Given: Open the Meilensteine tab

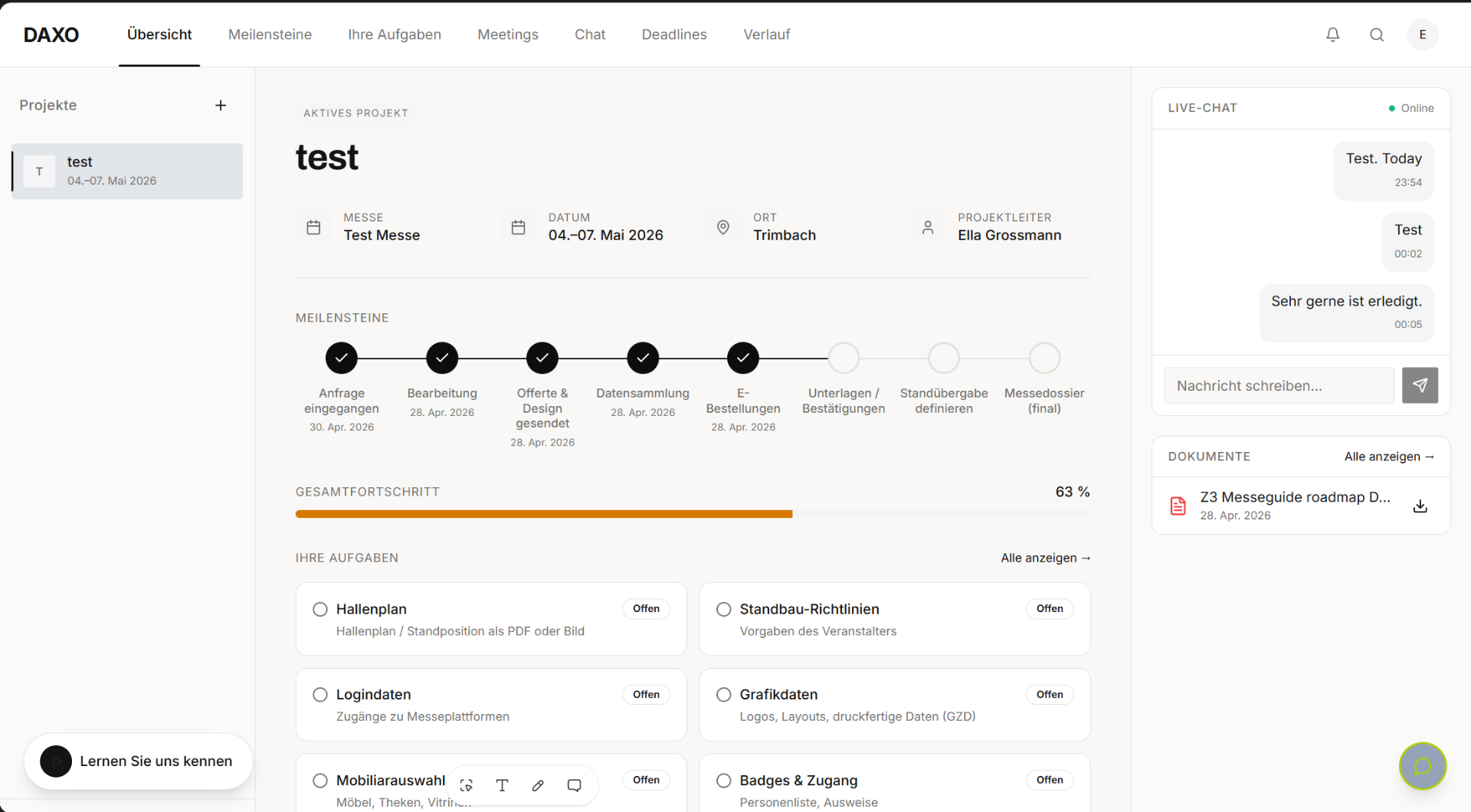Looking at the screenshot, I should tap(270, 34).
